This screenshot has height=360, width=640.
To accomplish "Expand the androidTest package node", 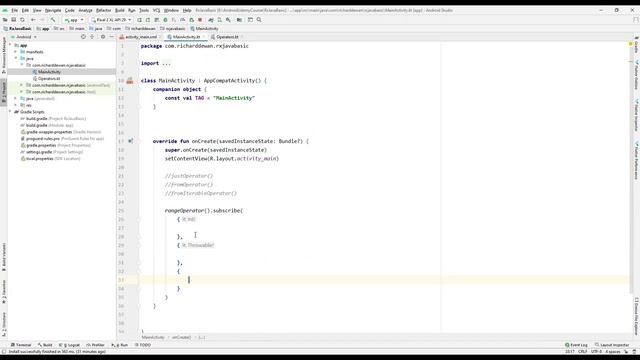I will (x=22, y=85).
